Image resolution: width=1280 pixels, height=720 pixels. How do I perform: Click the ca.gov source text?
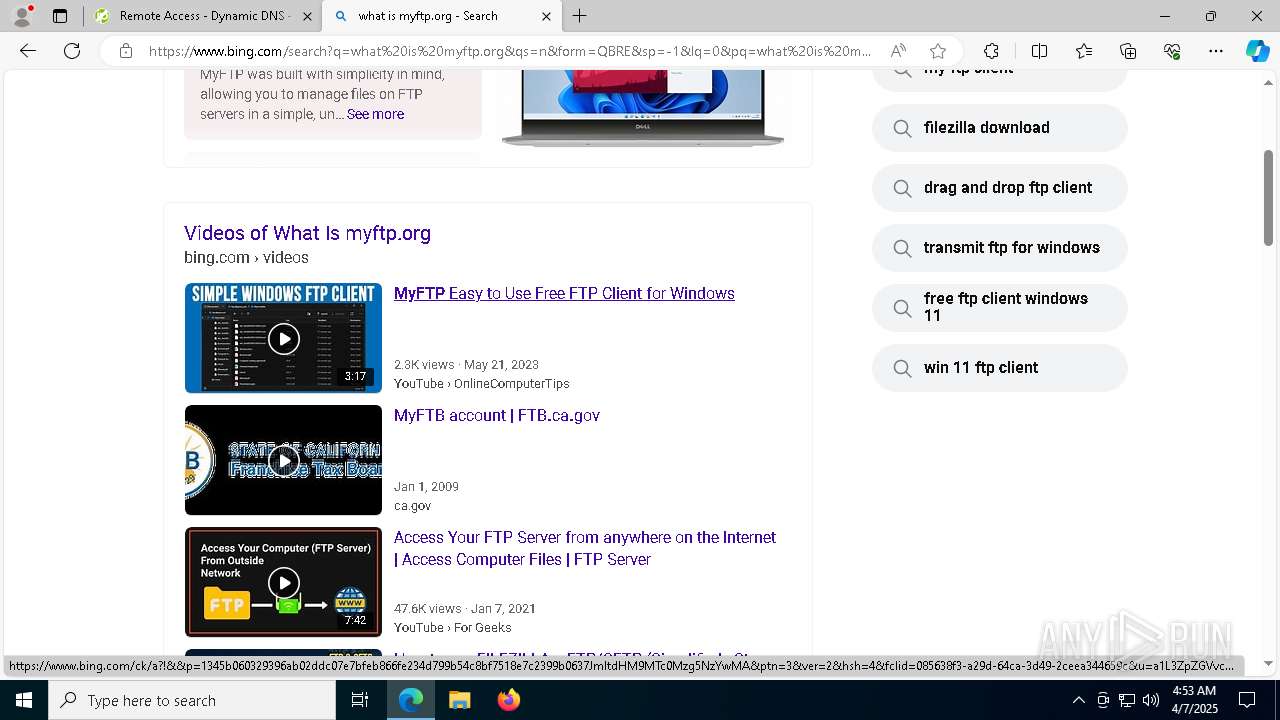tap(413, 506)
